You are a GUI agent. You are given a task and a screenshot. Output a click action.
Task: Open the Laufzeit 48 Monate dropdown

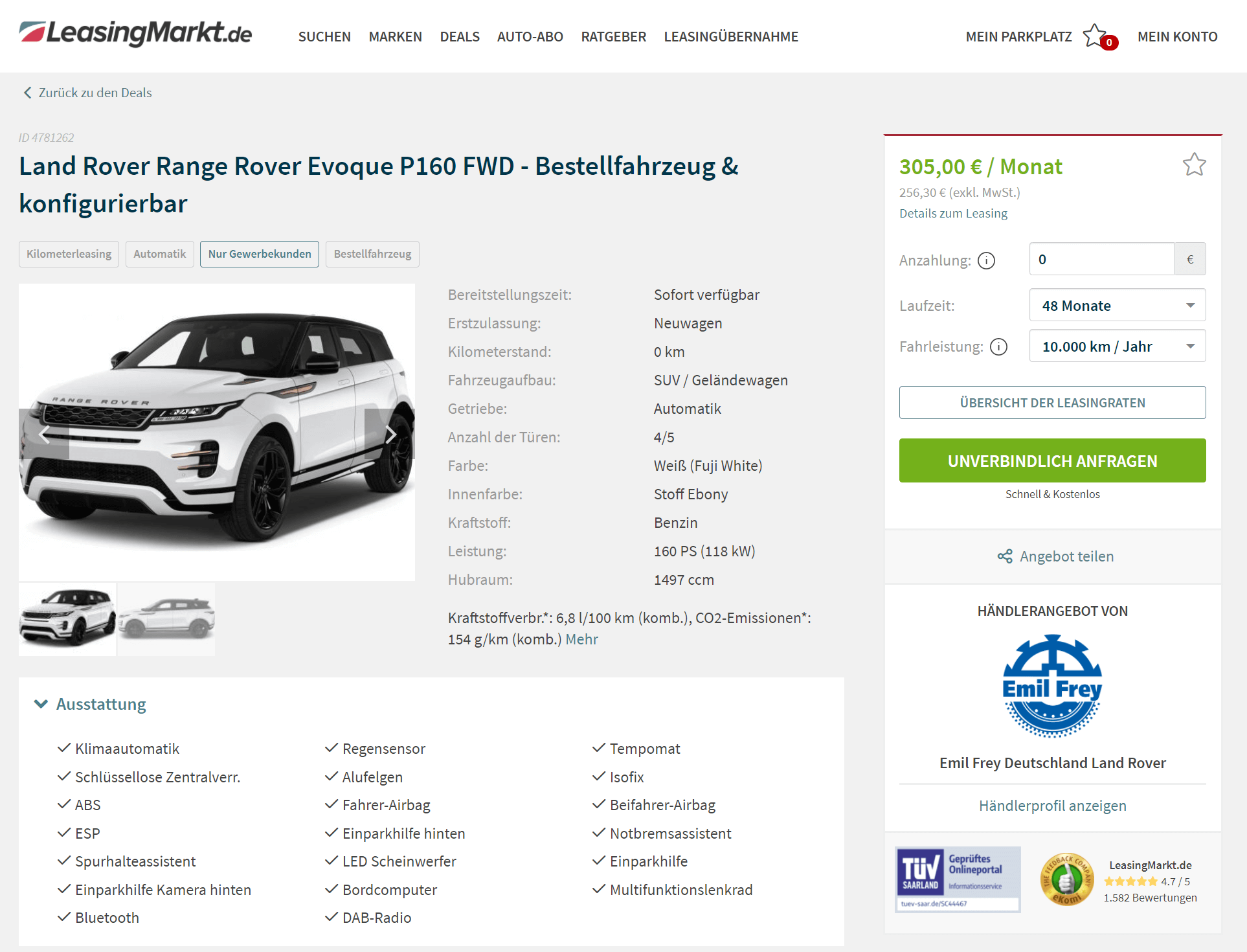point(1118,305)
